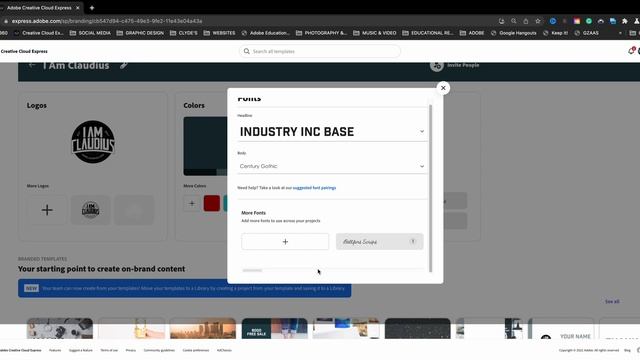The height and width of the screenshot is (360, 640).
Task: Open the desk flat-lay template thumbnail
Action: pos(60,329)
